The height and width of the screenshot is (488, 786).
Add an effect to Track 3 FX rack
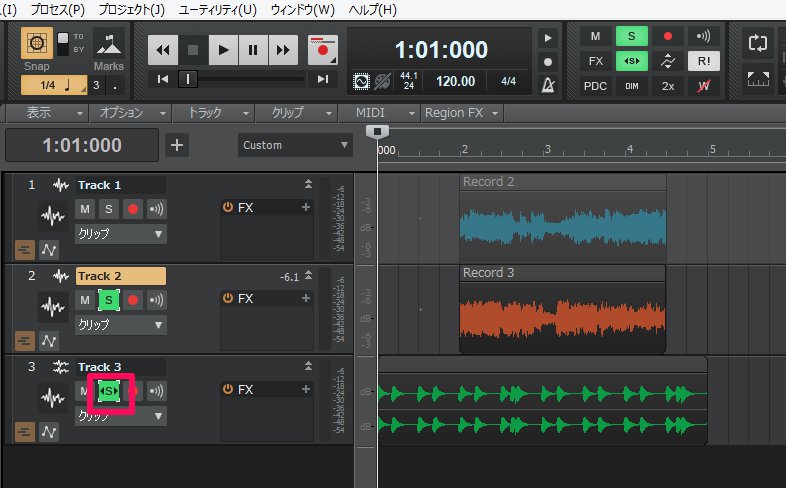click(306, 389)
